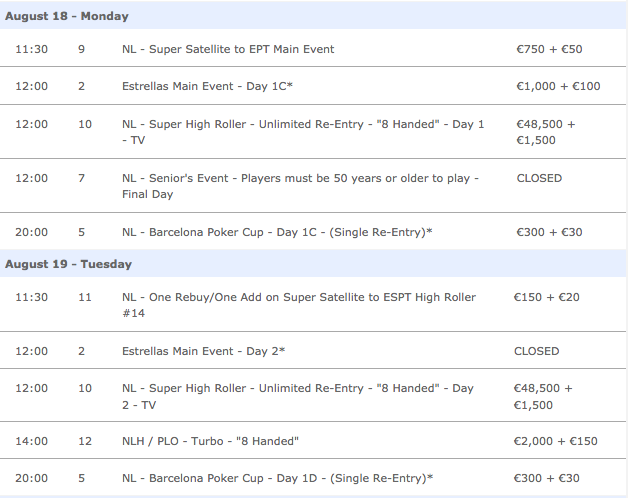Click CLOSED status for Estrellas Day 2
The width and height of the screenshot is (628, 498).
coord(536,351)
